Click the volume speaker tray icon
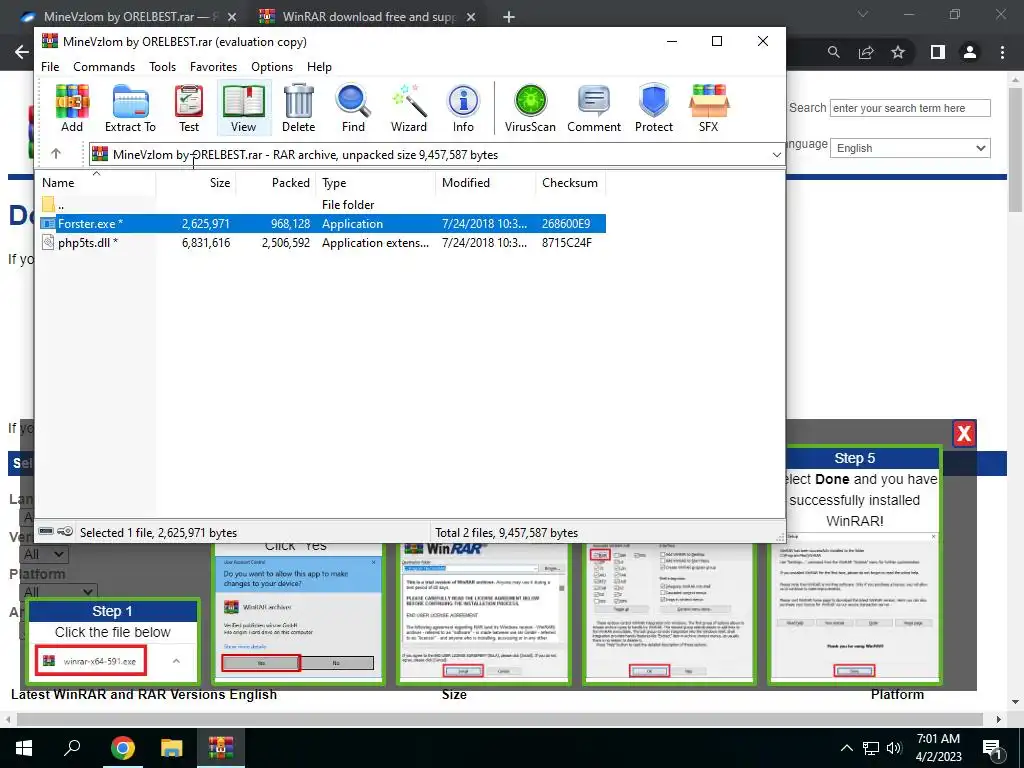The height and width of the screenshot is (768, 1024). [894, 748]
